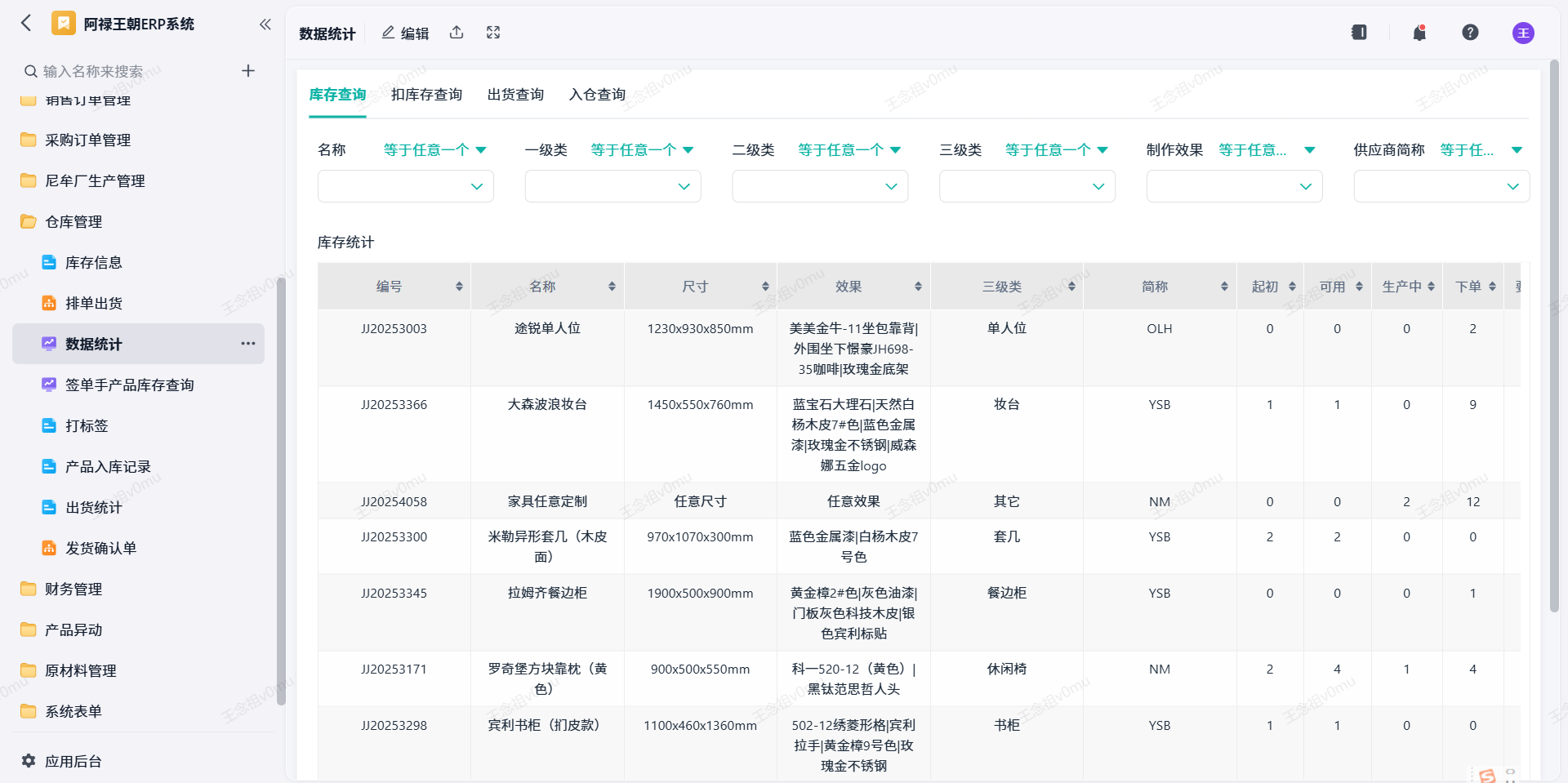This screenshot has width=1568, height=783.
Task: Open 财务管理 folder
Action: click(139, 589)
